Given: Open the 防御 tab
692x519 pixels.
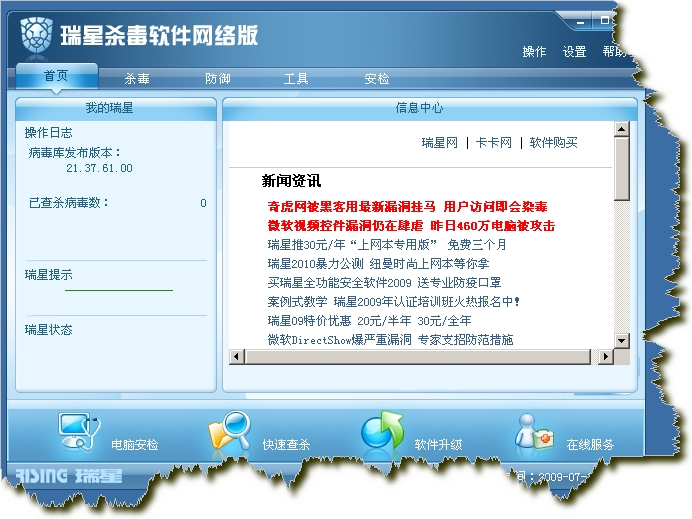Looking at the screenshot, I should coord(218,79).
